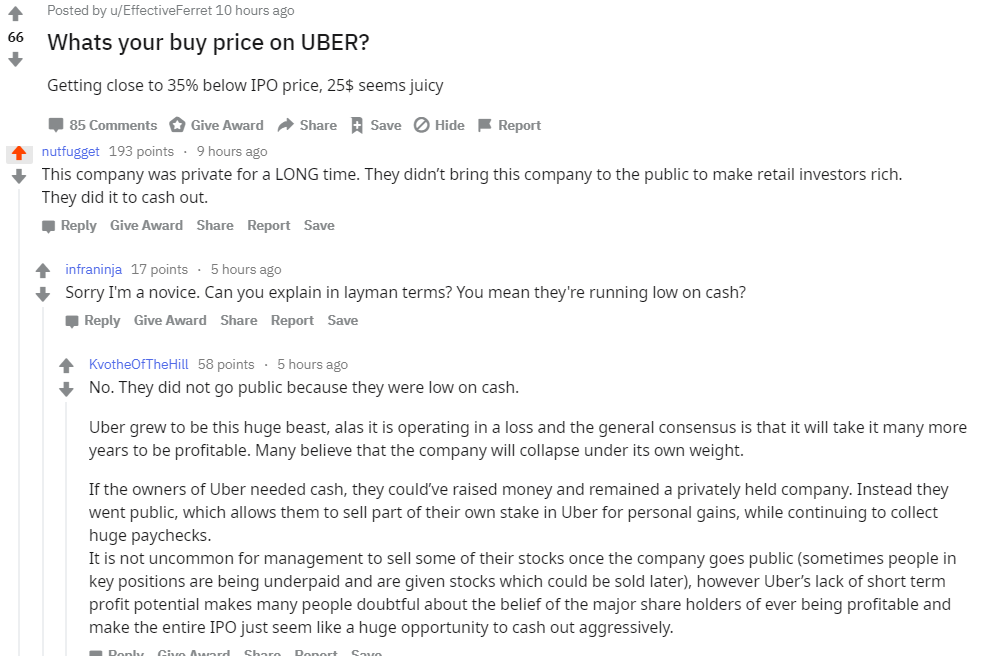Downvote infraninja's novice question comment
Viewport: 989px width, 656px height.
pyautogui.click(x=42, y=294)
